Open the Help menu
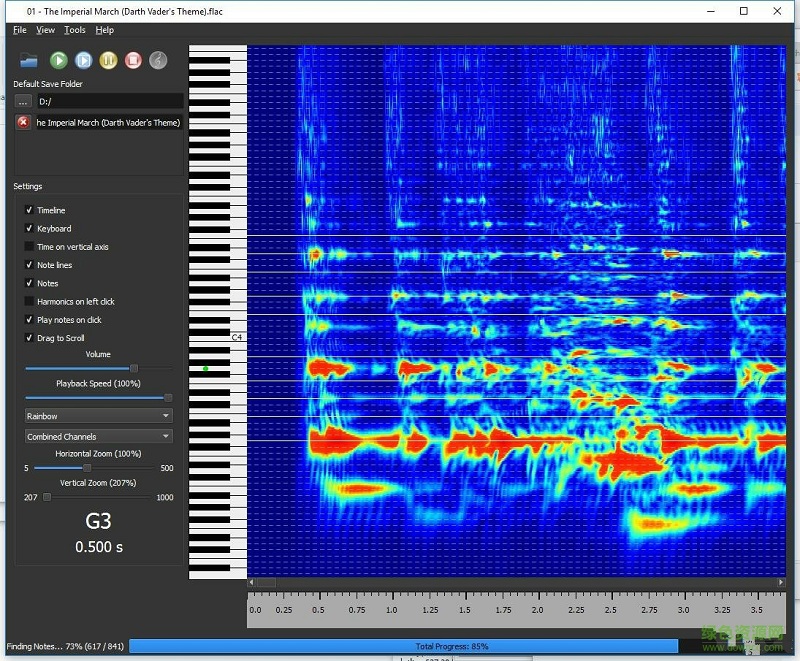 coord(104,30)
